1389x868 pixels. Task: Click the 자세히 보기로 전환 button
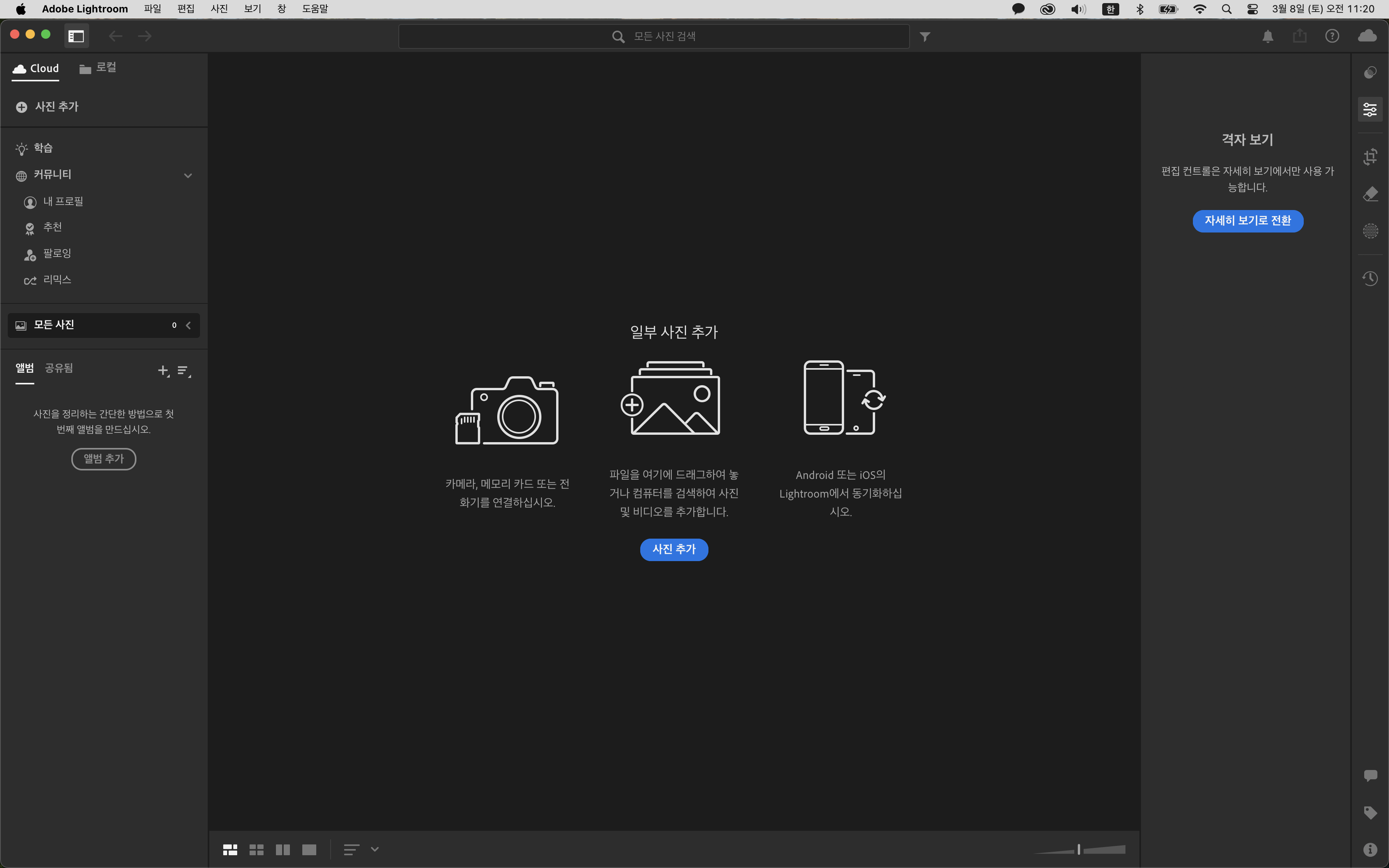tap(1248, 221)
